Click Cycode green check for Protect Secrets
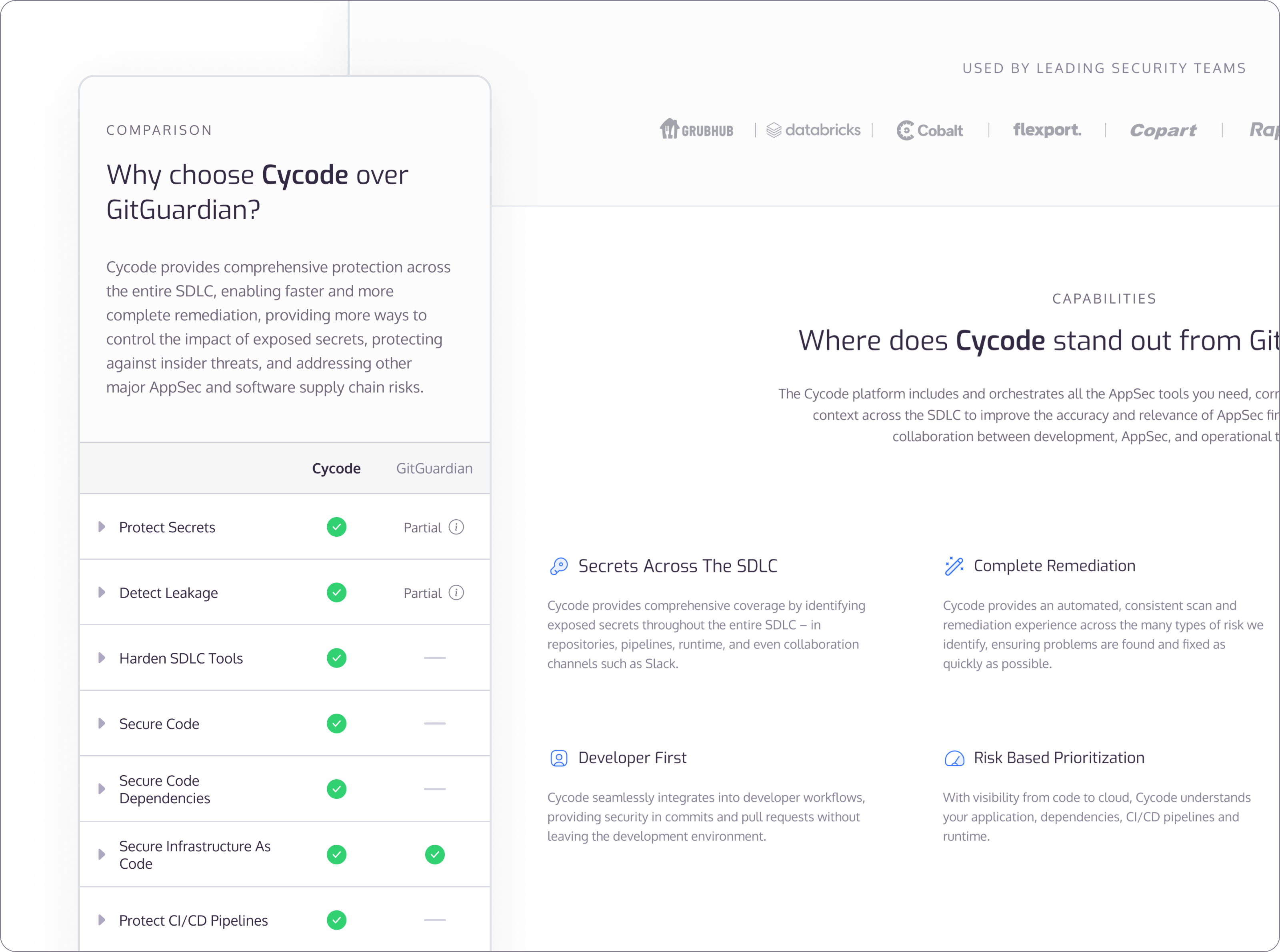 click(336, 527)
